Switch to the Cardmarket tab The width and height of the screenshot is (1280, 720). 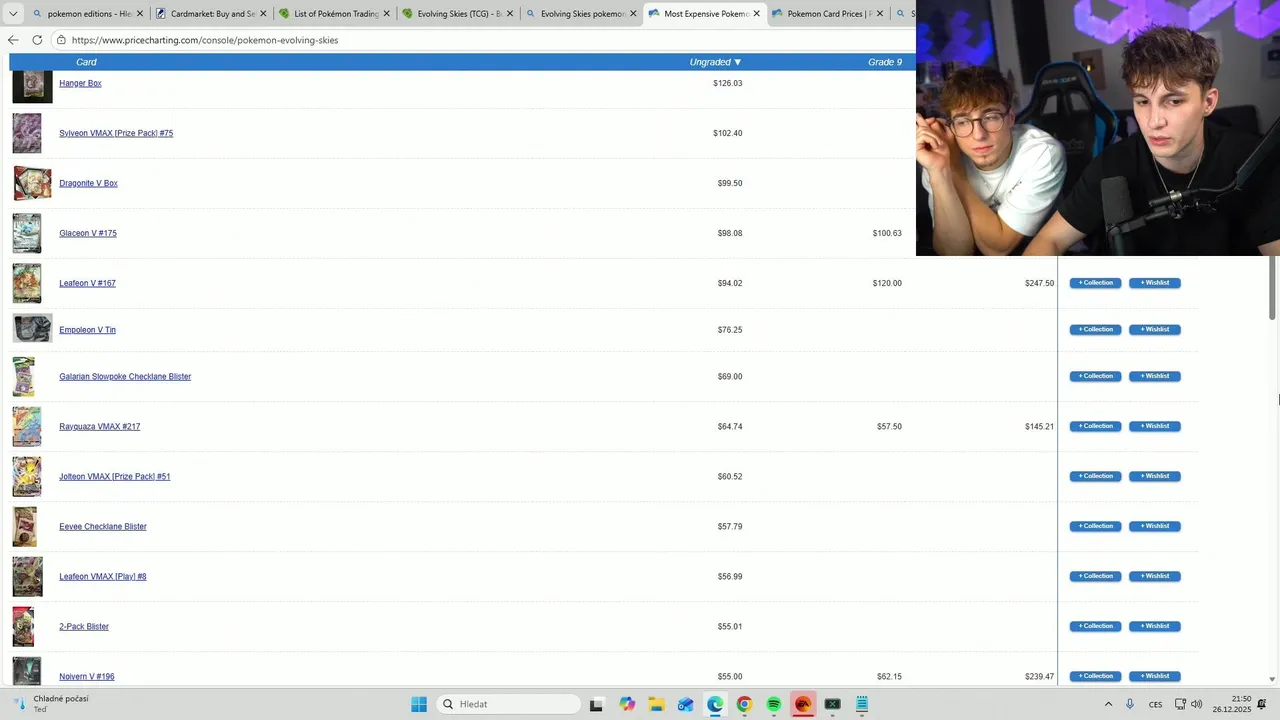[x=210, y=14]
